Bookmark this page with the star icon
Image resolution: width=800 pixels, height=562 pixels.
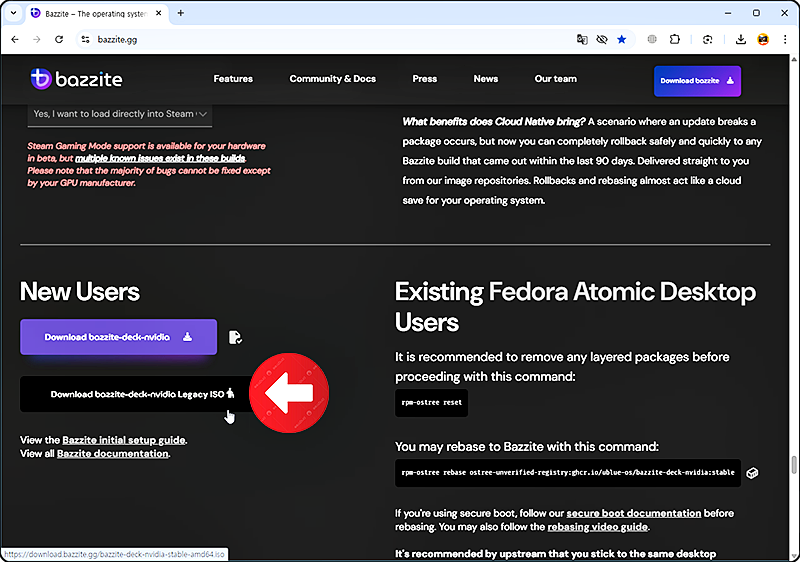pyautogui.click(x=621, y=39)
